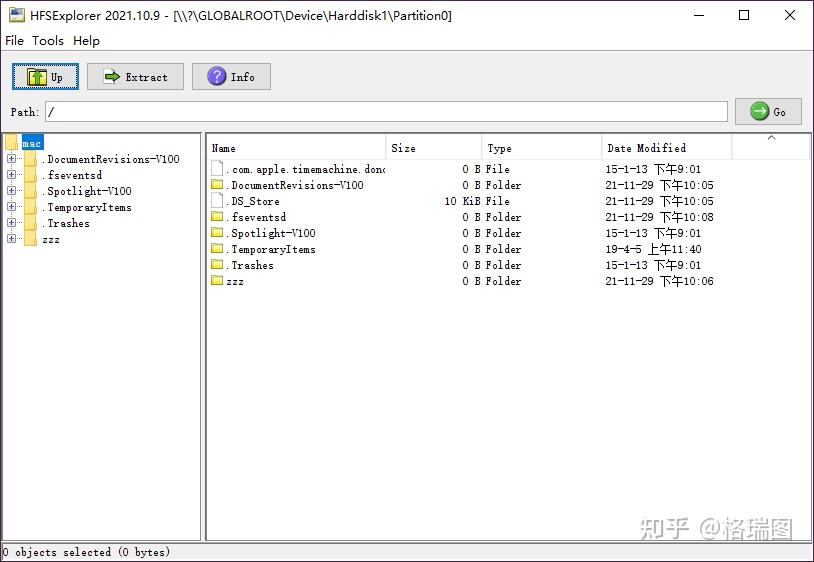
Task: Click folder icon of .DocumentRevisions-V100 in list
Action: (217, 184)
